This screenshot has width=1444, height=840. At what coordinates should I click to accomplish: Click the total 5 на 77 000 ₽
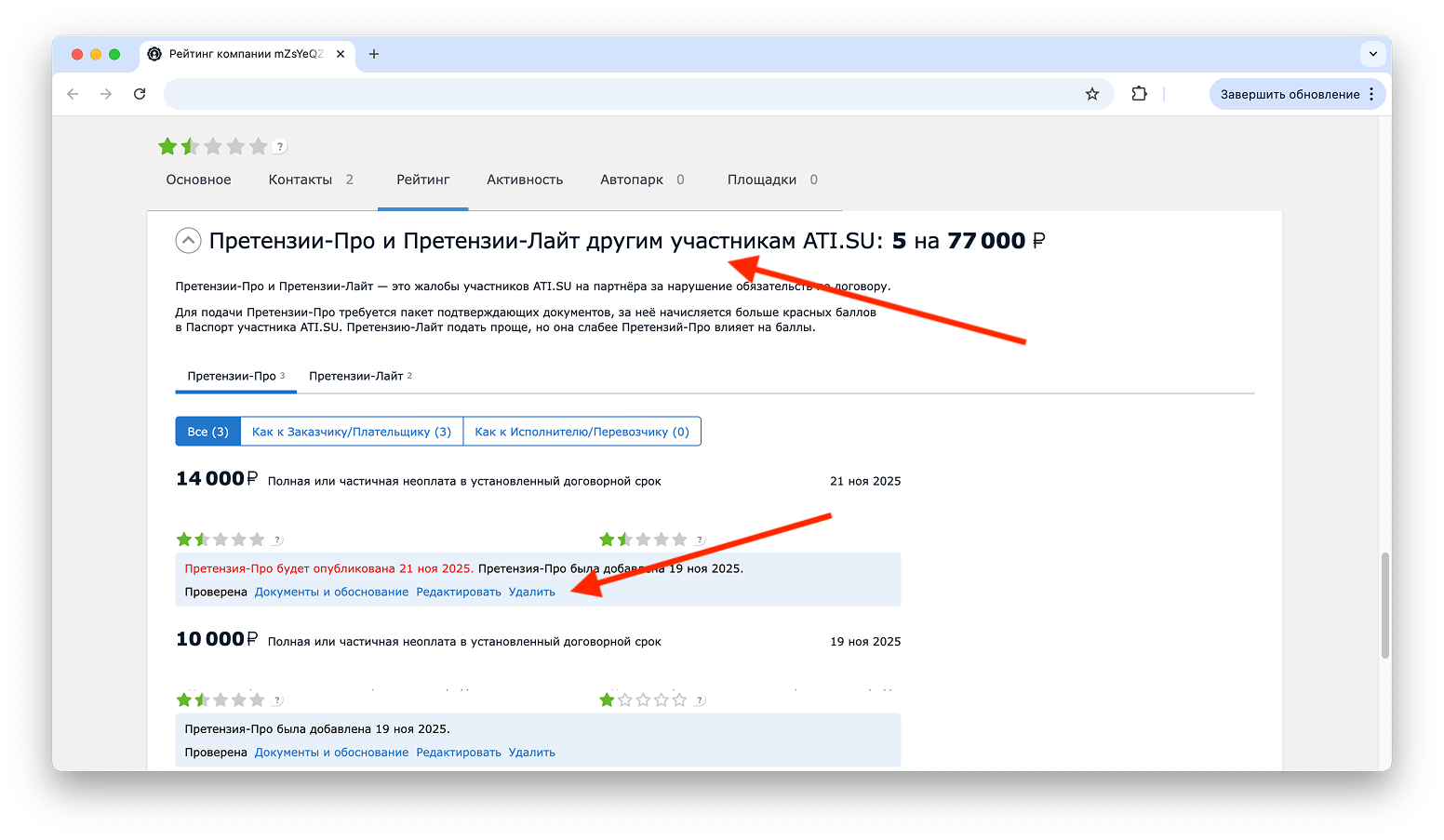tap(969, 241)
